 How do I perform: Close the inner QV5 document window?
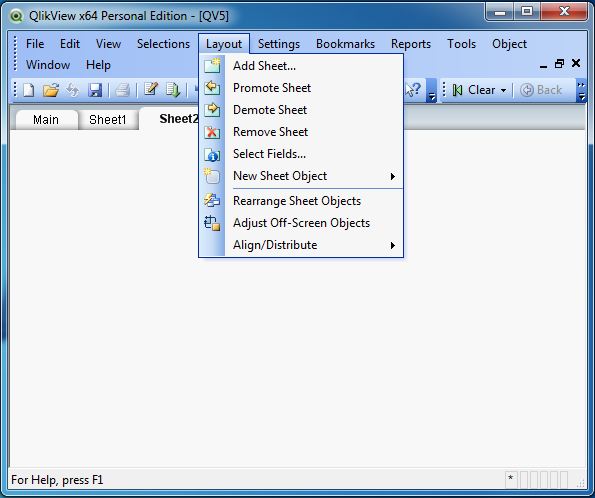[576, 63]
